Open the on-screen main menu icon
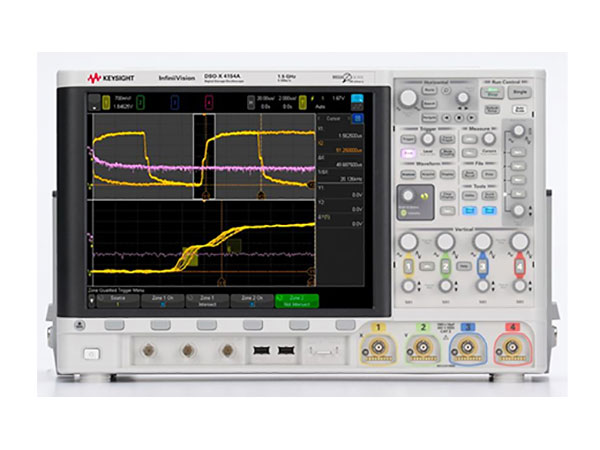Viewport: 600px width, 450px height. click(x=94, y=102)
